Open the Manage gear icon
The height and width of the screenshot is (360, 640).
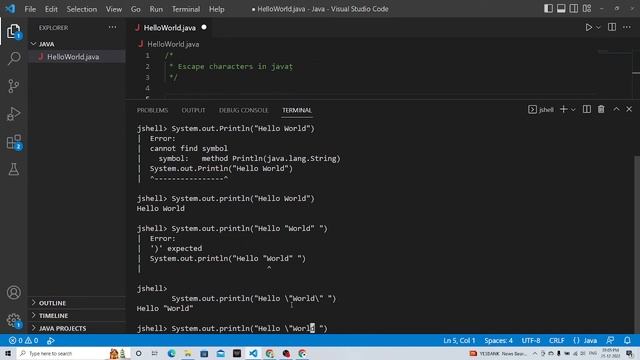tap(13, 320)
